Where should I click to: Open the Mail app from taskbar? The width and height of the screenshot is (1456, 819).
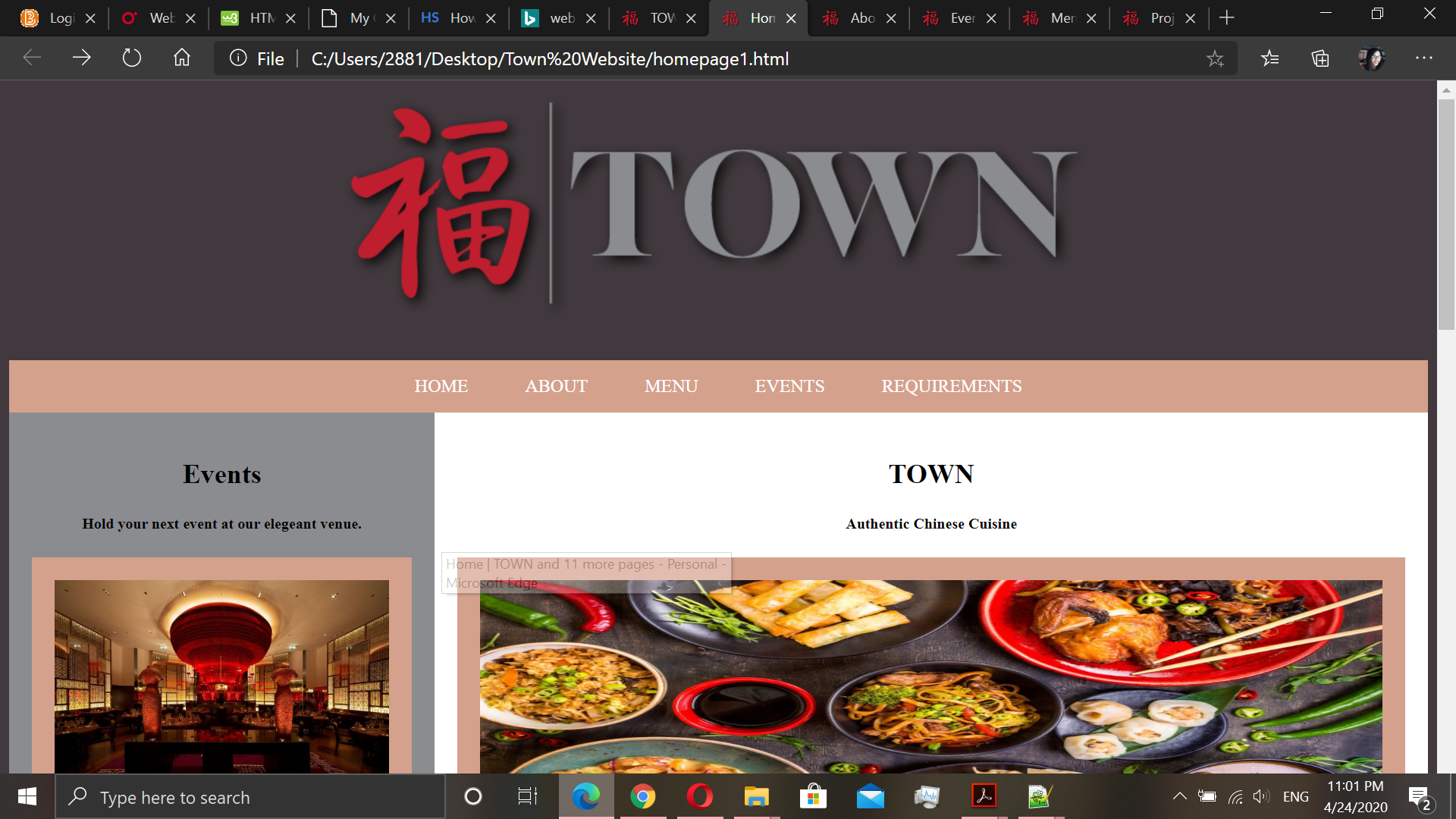[870, 796]
